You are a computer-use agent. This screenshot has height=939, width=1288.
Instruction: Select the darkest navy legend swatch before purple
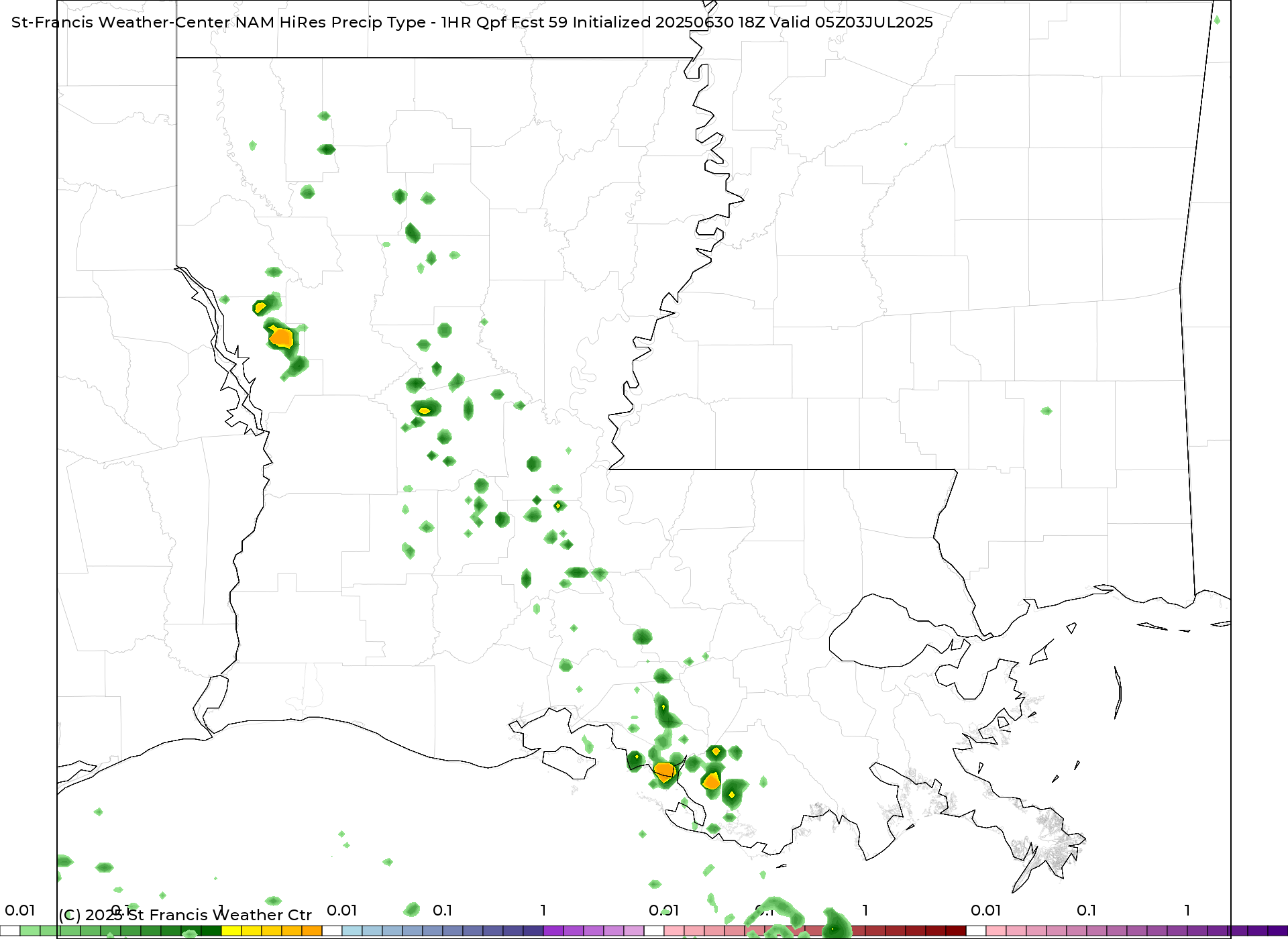(x=533, y=931)
